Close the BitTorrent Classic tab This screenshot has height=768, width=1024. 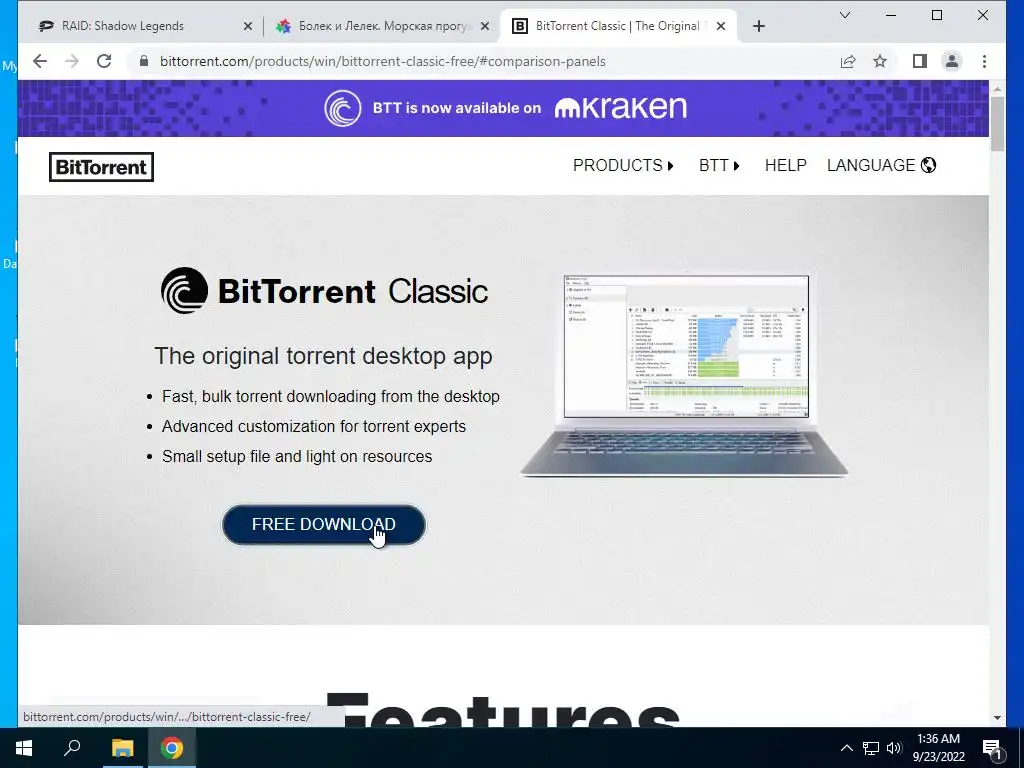(x=721, y=26)
